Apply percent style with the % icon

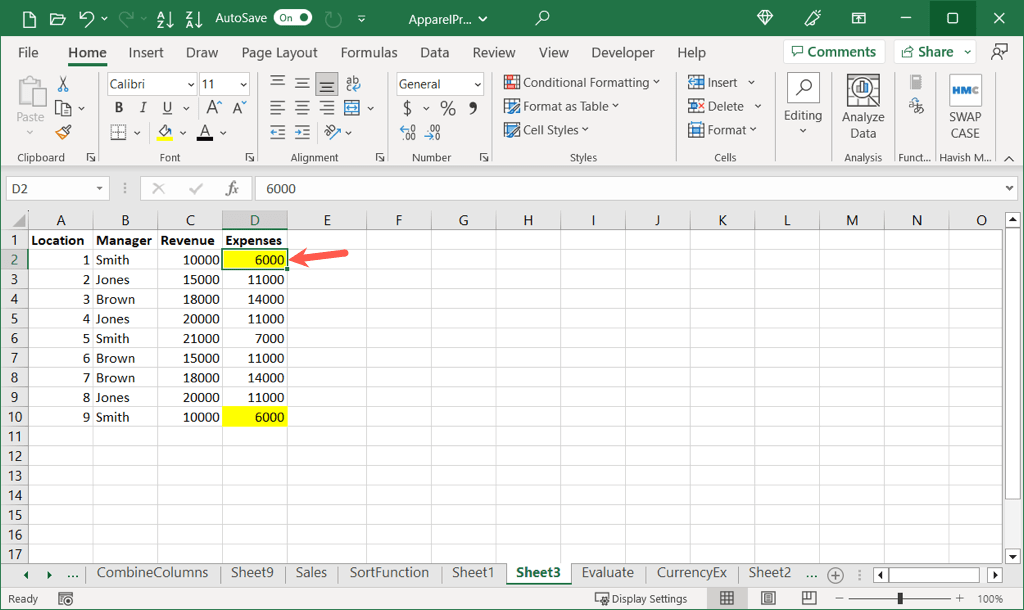coord(448,108)
